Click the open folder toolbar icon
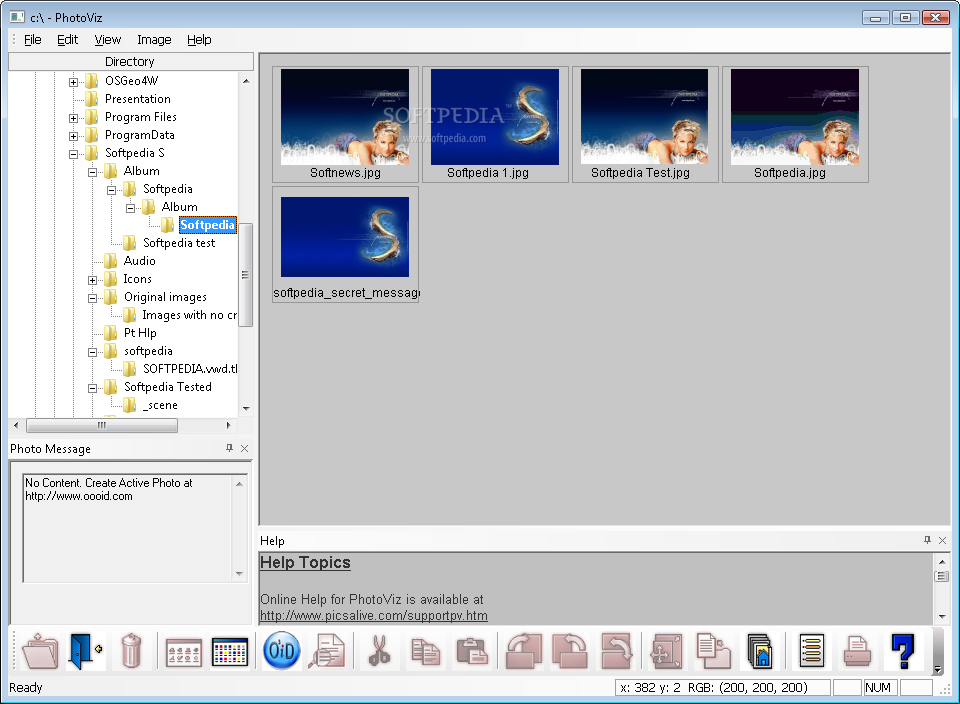The width and height of the screenshot is (960, 704). [x=40, y=651]
